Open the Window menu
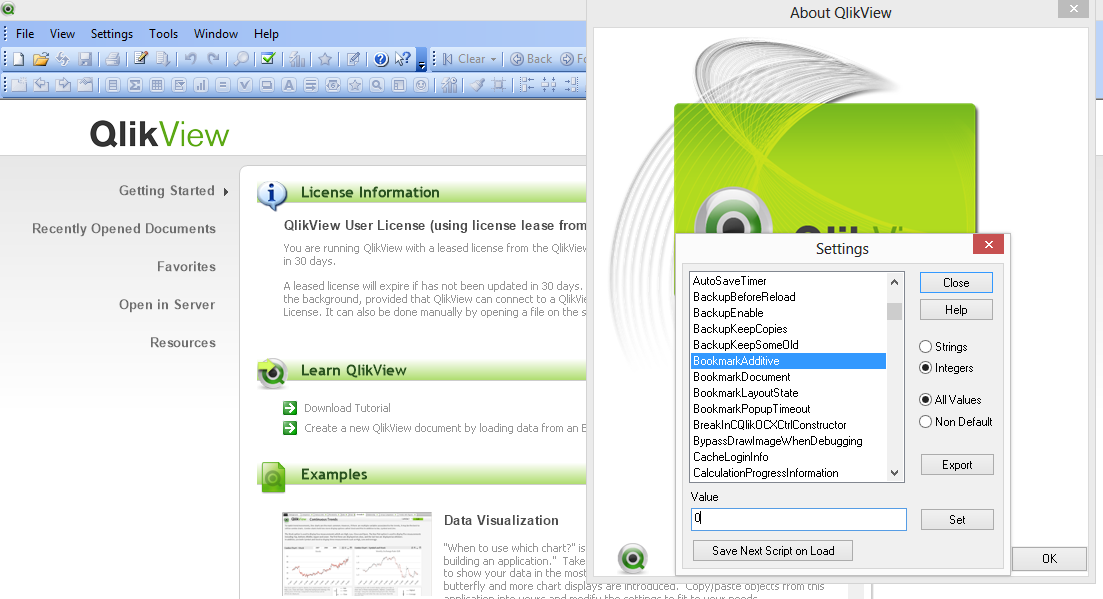The width and height of the screenshot is (1103, 599). point(215,34)
